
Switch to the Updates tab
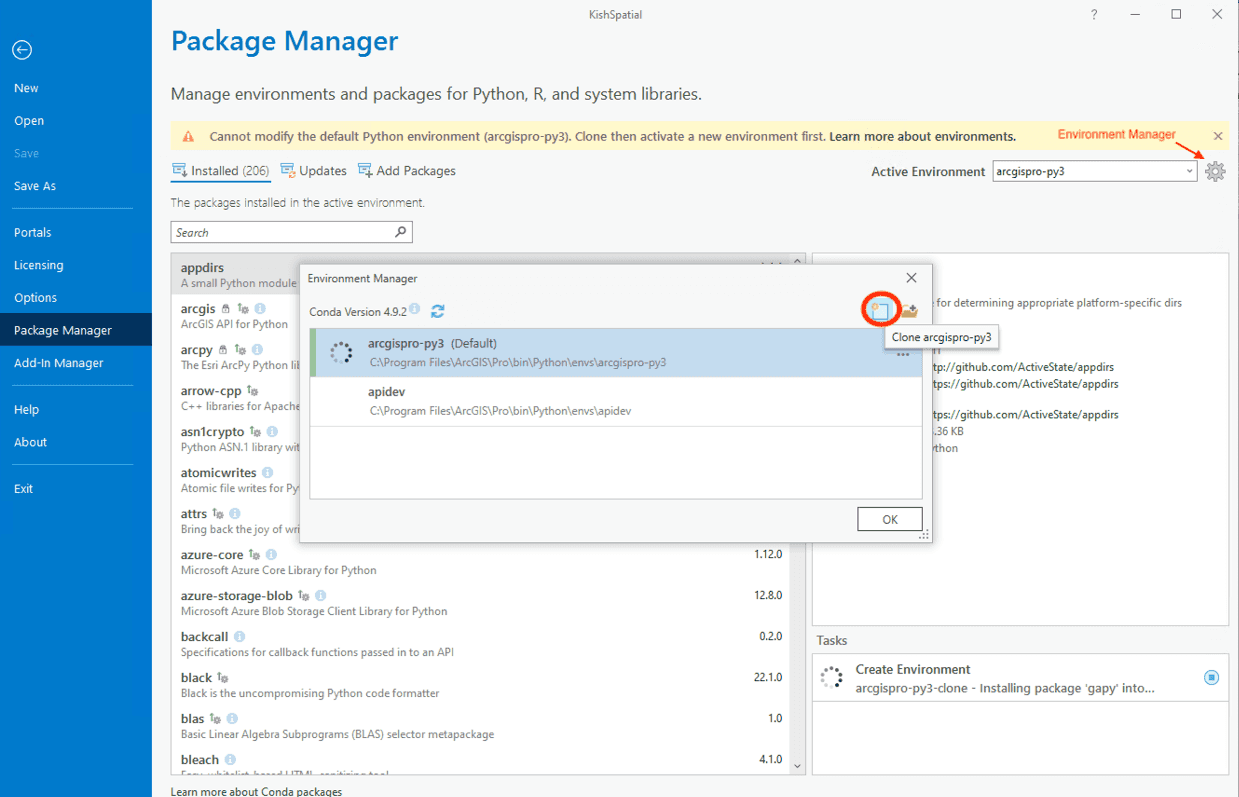click(314, 171)
